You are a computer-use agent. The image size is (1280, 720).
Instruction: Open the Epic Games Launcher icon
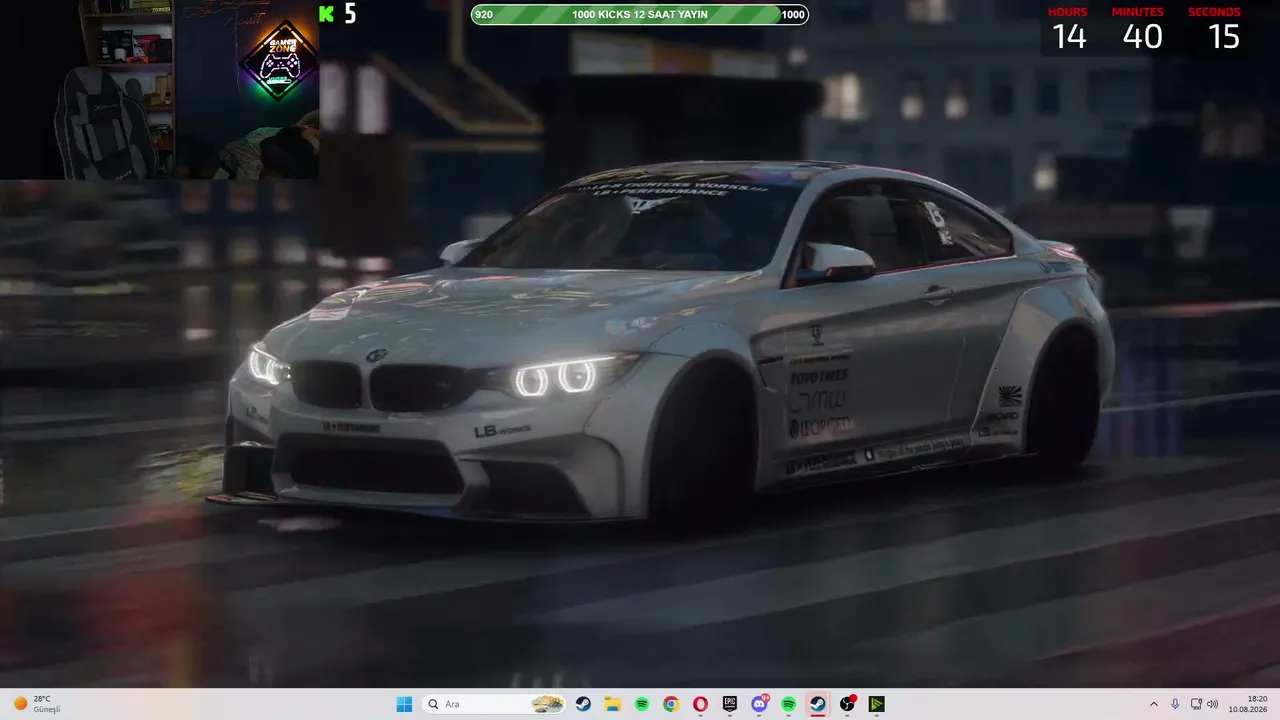point(730,704)
